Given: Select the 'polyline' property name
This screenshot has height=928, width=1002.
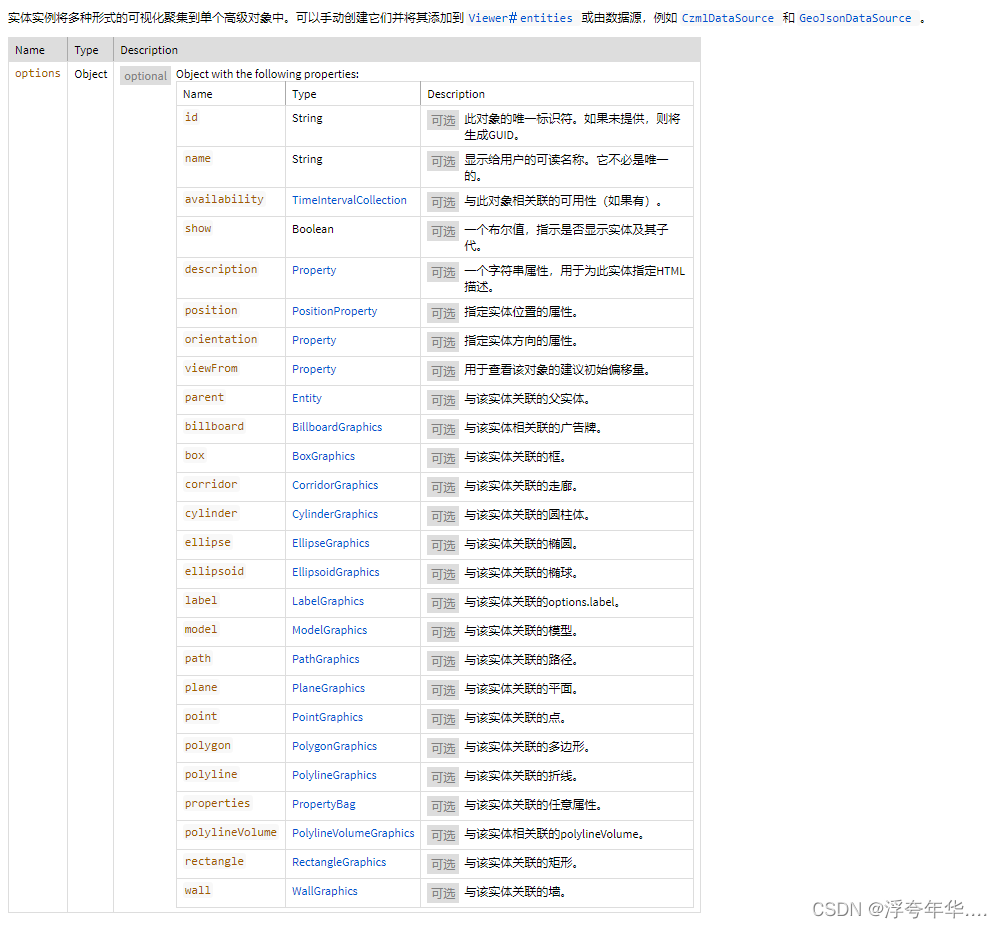Looking at the screenshot, I should 211,775.
